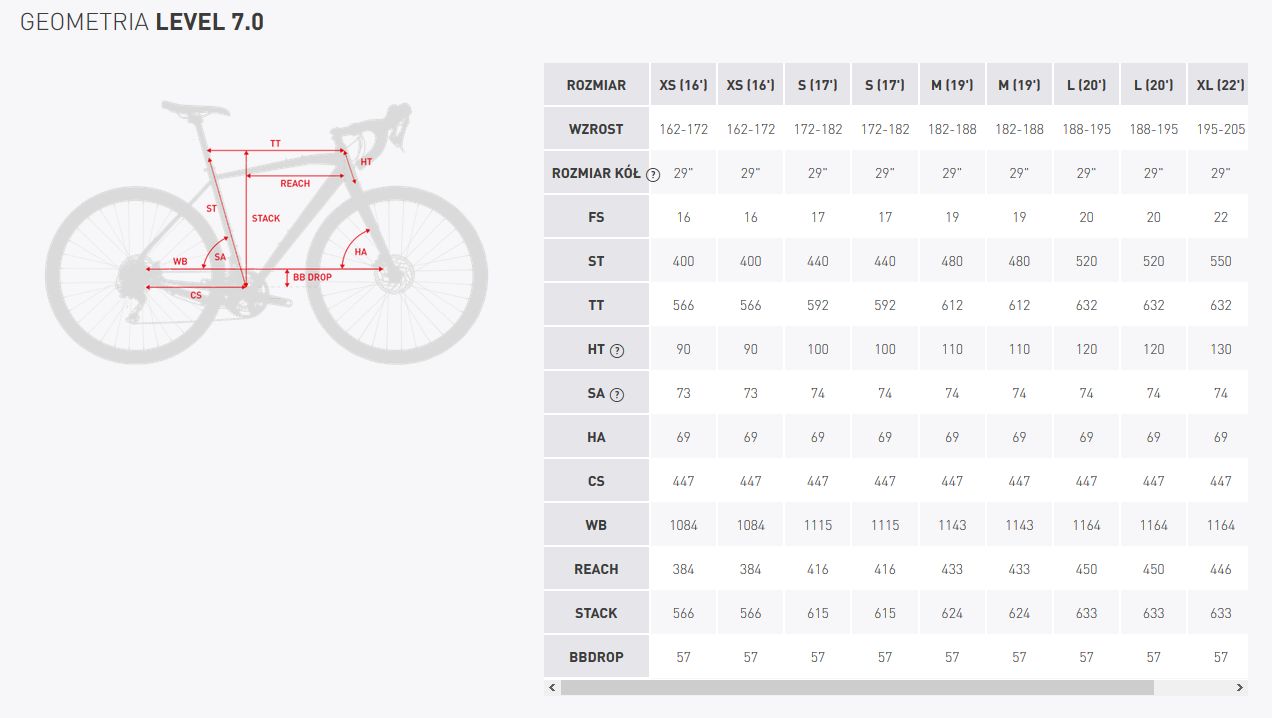Screen dimensions: 1272x718
Task: Click the help icon next to ROZMIAR KÓŁ
Action: [653, 174]
